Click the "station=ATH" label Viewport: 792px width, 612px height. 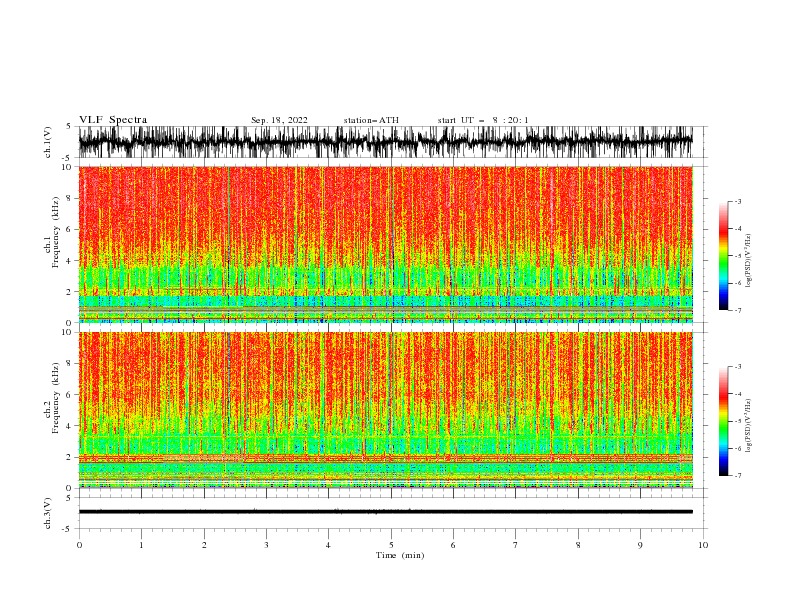(371, 120)
